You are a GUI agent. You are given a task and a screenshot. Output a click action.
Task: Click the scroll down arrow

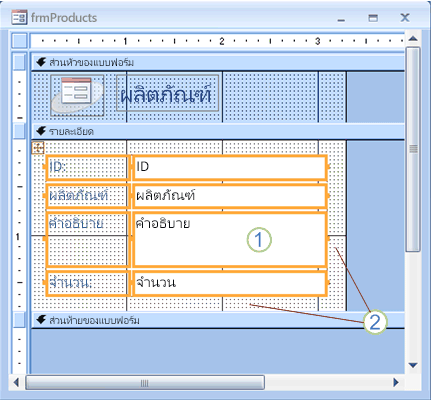[x=413, y=365]
